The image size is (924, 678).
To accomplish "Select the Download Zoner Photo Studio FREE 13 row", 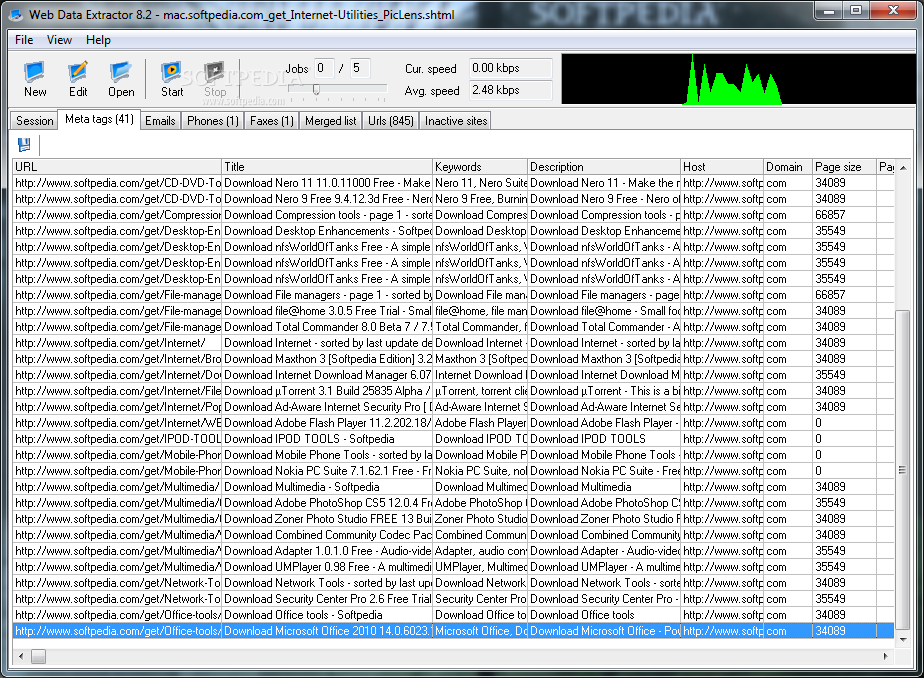I will 453,518.
